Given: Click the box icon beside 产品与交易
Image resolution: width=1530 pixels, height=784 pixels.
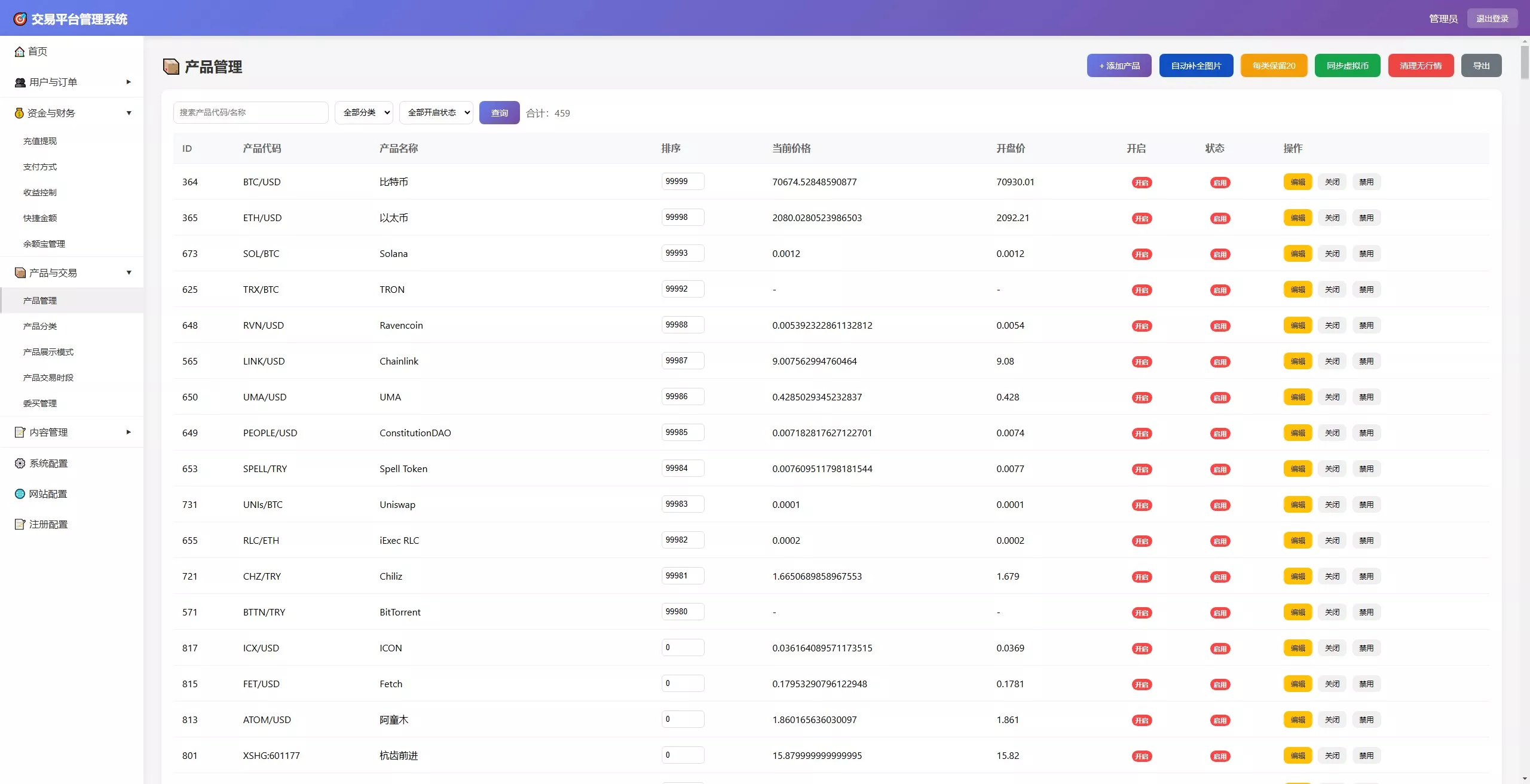Looking at the screenshot, I should click(x=20, y=273).
